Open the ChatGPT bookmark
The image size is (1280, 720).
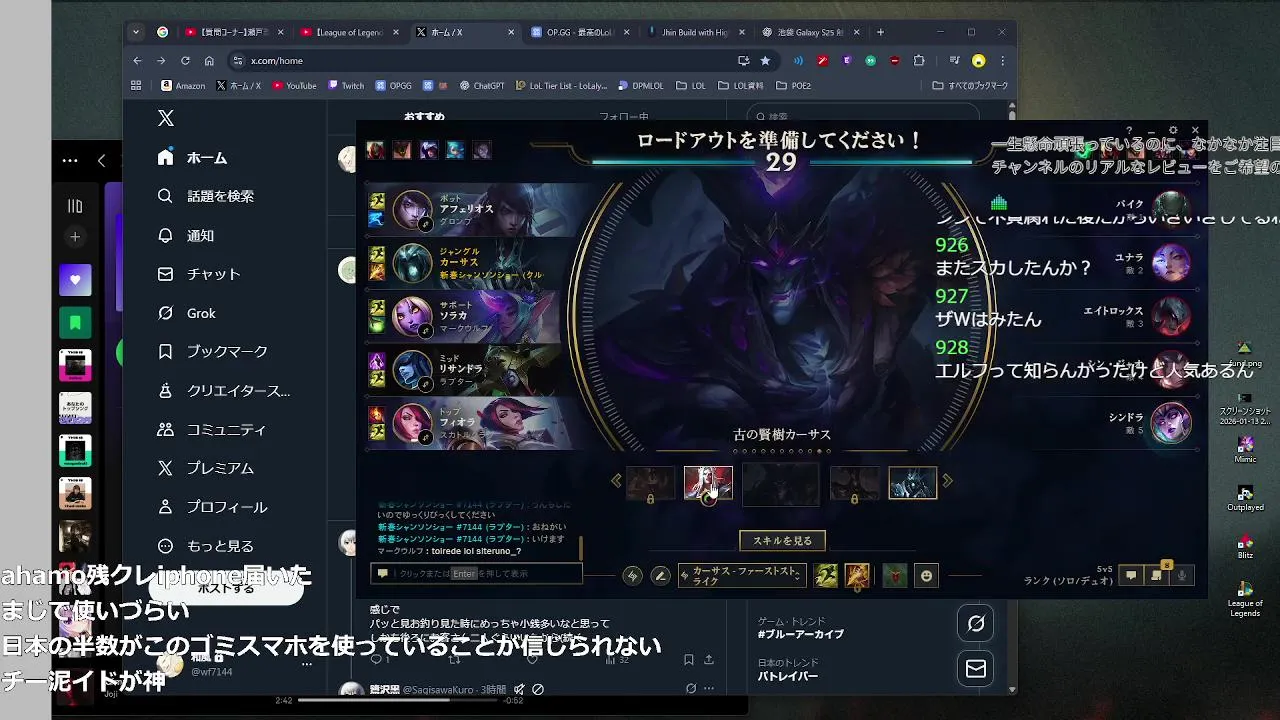coord(482,86)
